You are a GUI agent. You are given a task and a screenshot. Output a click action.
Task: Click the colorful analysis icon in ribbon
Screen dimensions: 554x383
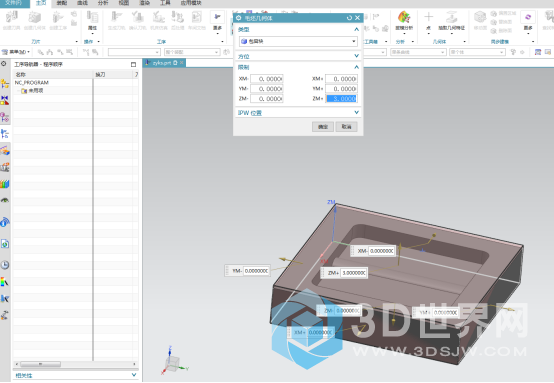pyautogui.click(x=404, y=17)
